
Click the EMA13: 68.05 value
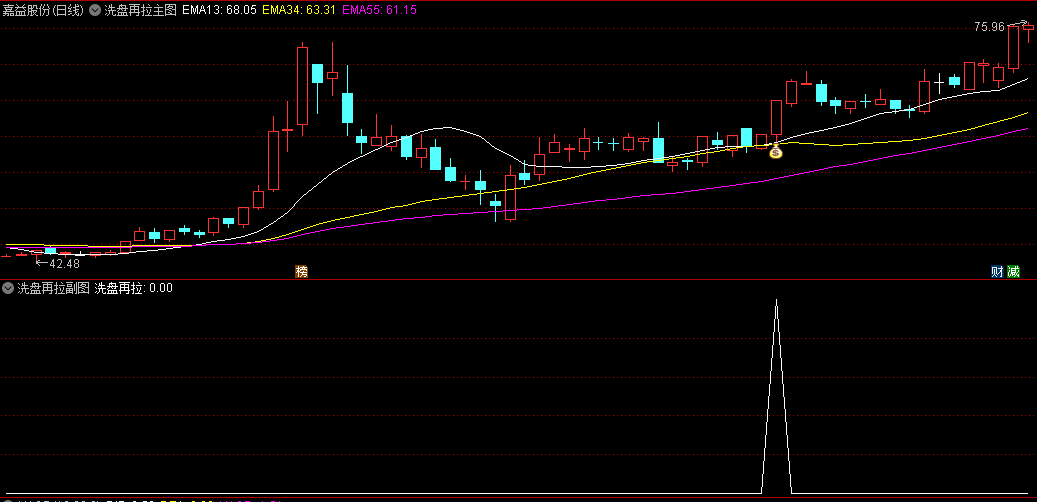click(219, 11)
